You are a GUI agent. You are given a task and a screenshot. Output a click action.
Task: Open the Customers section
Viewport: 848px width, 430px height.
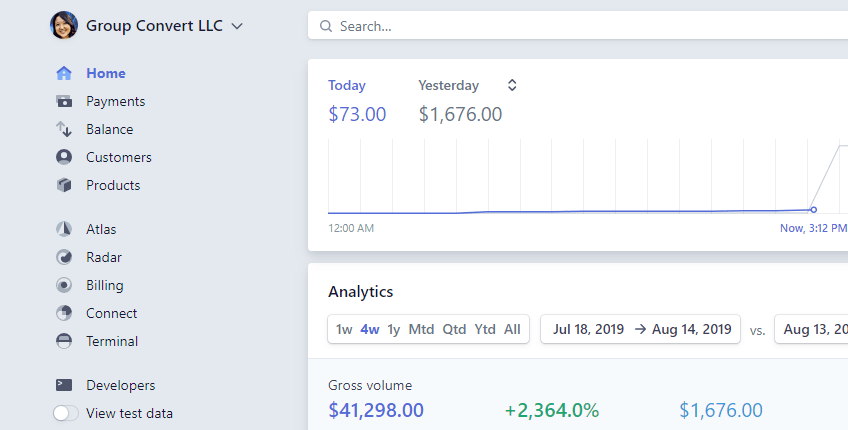click(x=119, y=157)
